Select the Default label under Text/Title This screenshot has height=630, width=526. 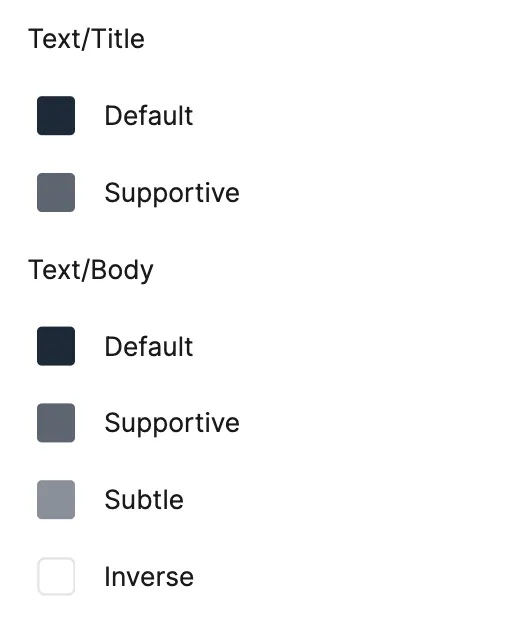tap(149, 116)
